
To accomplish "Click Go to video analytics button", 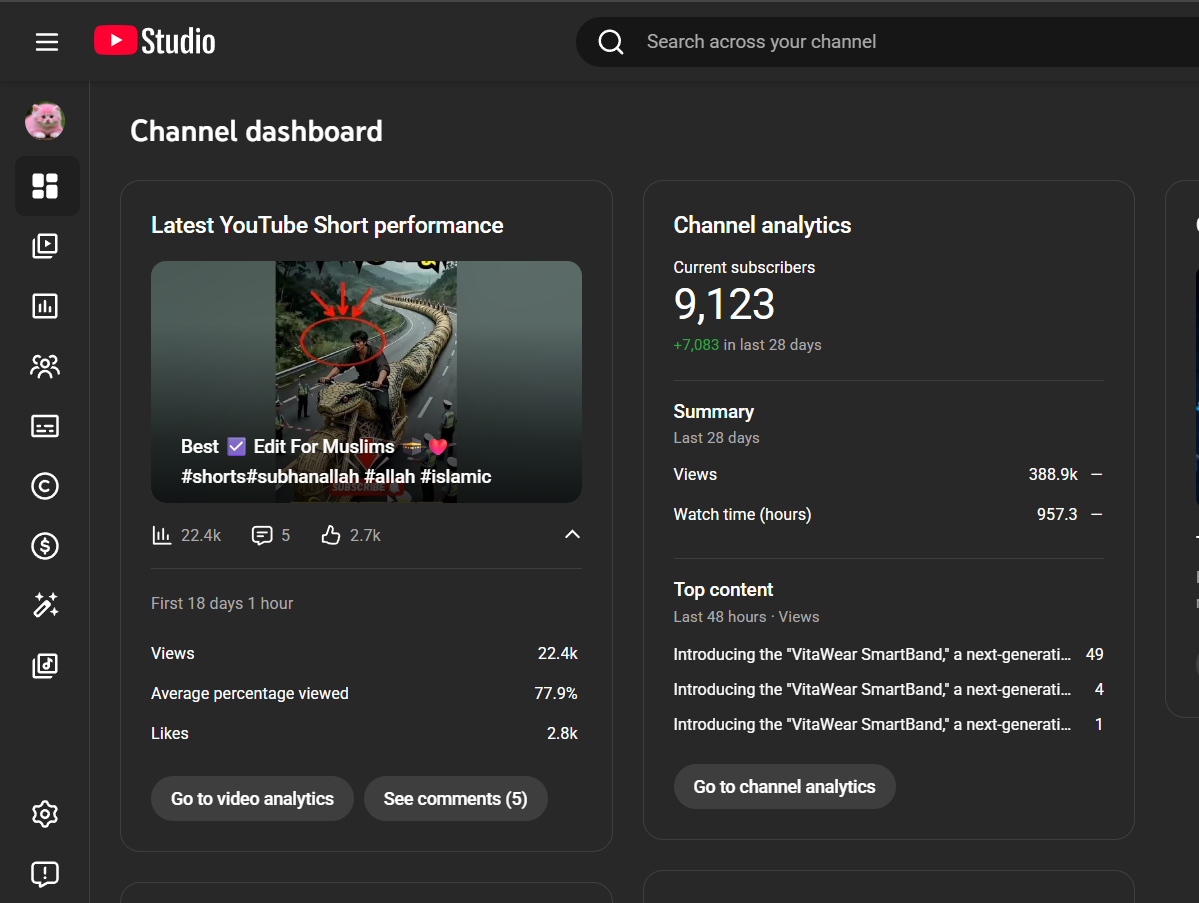I will [x=252, y=799].
